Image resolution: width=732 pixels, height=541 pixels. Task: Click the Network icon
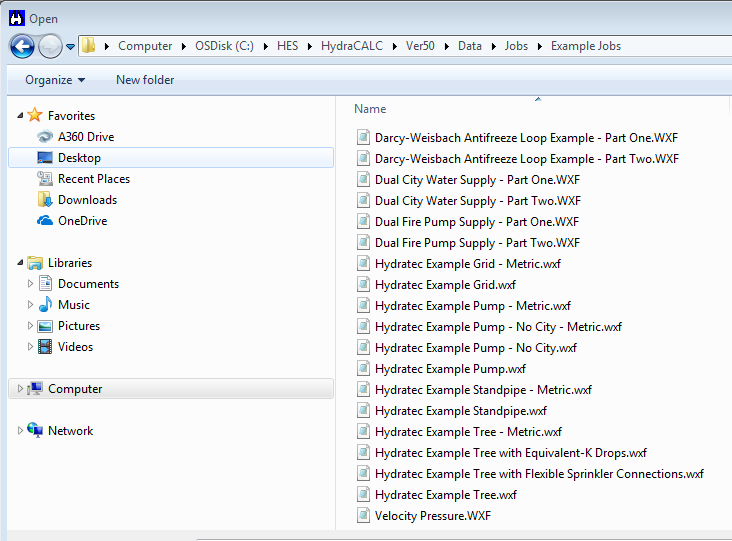[35, 430]
